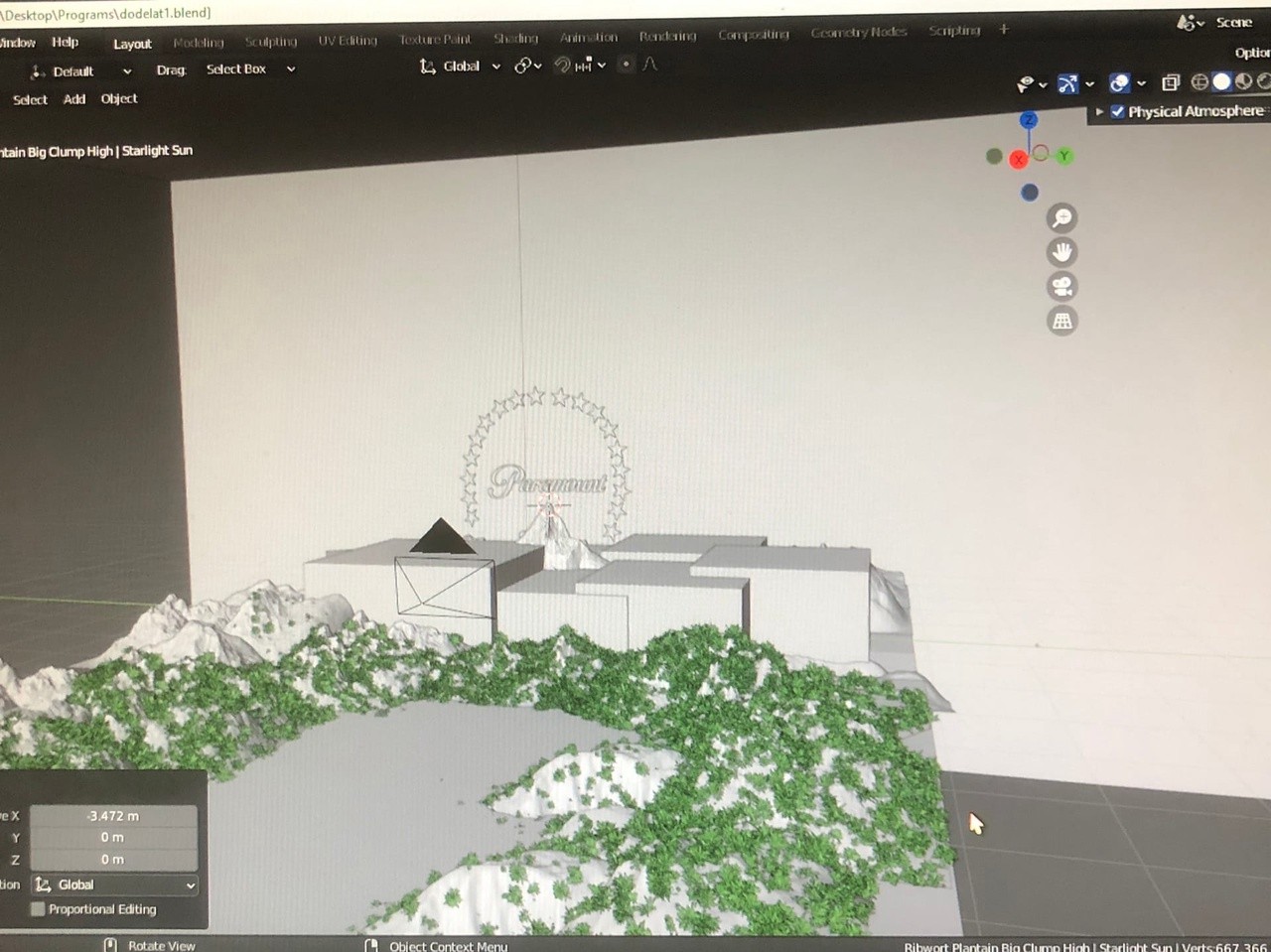Click the hand pan-view gizmo
1271x952 pixels.
(x=1061, y=252)
